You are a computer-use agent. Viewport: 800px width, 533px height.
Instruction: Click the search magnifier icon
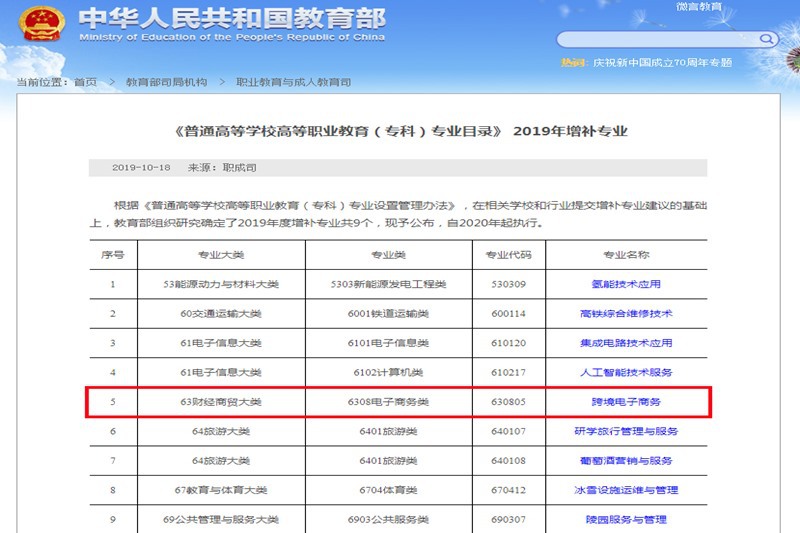pos(767,40)
